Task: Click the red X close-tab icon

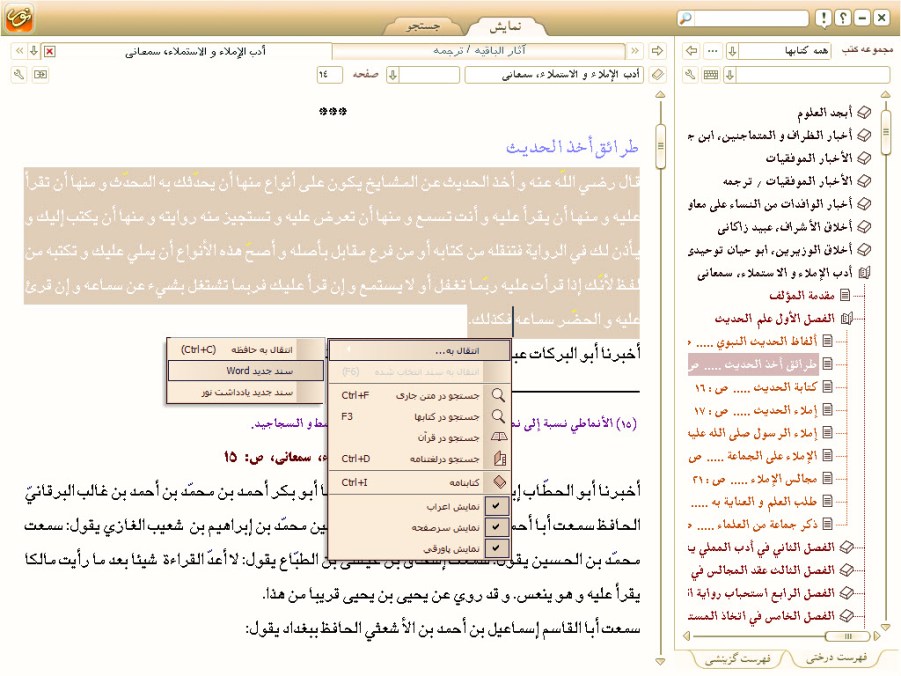Action: pos(50,52)
